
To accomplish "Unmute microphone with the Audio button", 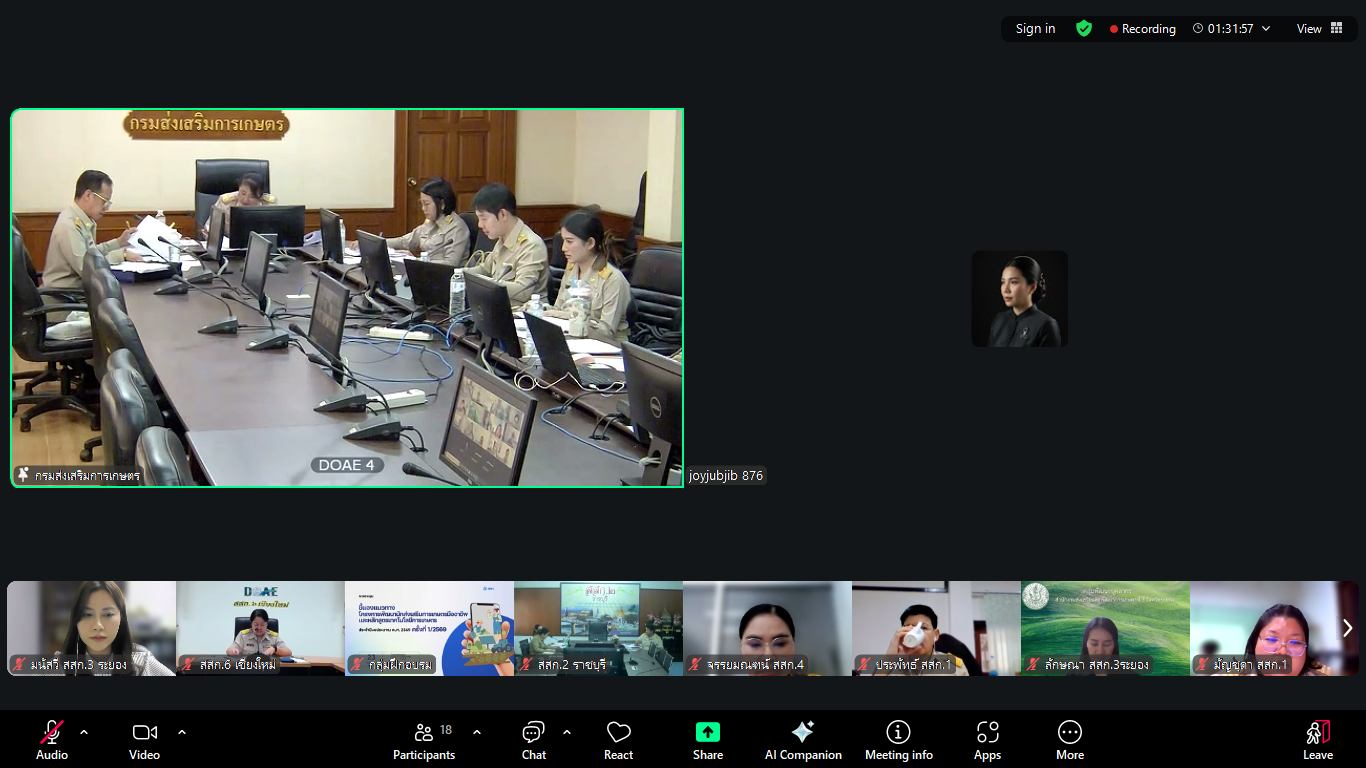I will click(52, 740).
